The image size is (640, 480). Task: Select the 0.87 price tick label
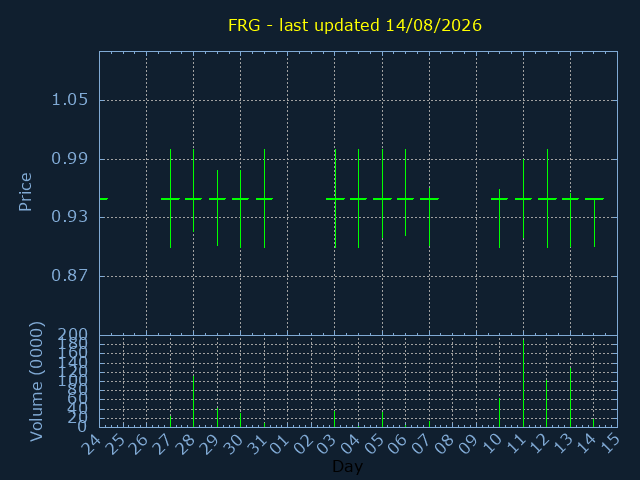69,276
